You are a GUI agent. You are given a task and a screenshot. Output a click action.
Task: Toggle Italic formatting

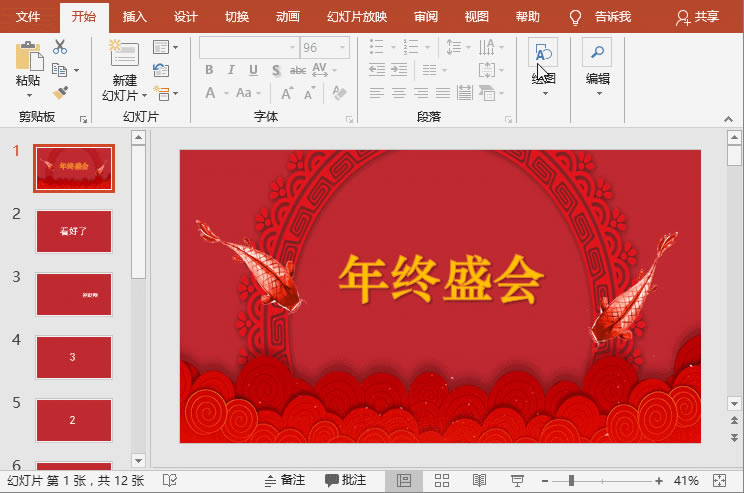coord(231,70)
